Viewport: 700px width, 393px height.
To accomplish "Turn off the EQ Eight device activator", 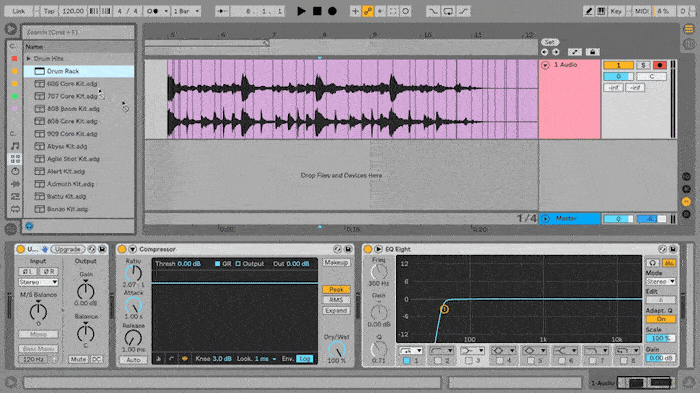I will tap(368, 249).
